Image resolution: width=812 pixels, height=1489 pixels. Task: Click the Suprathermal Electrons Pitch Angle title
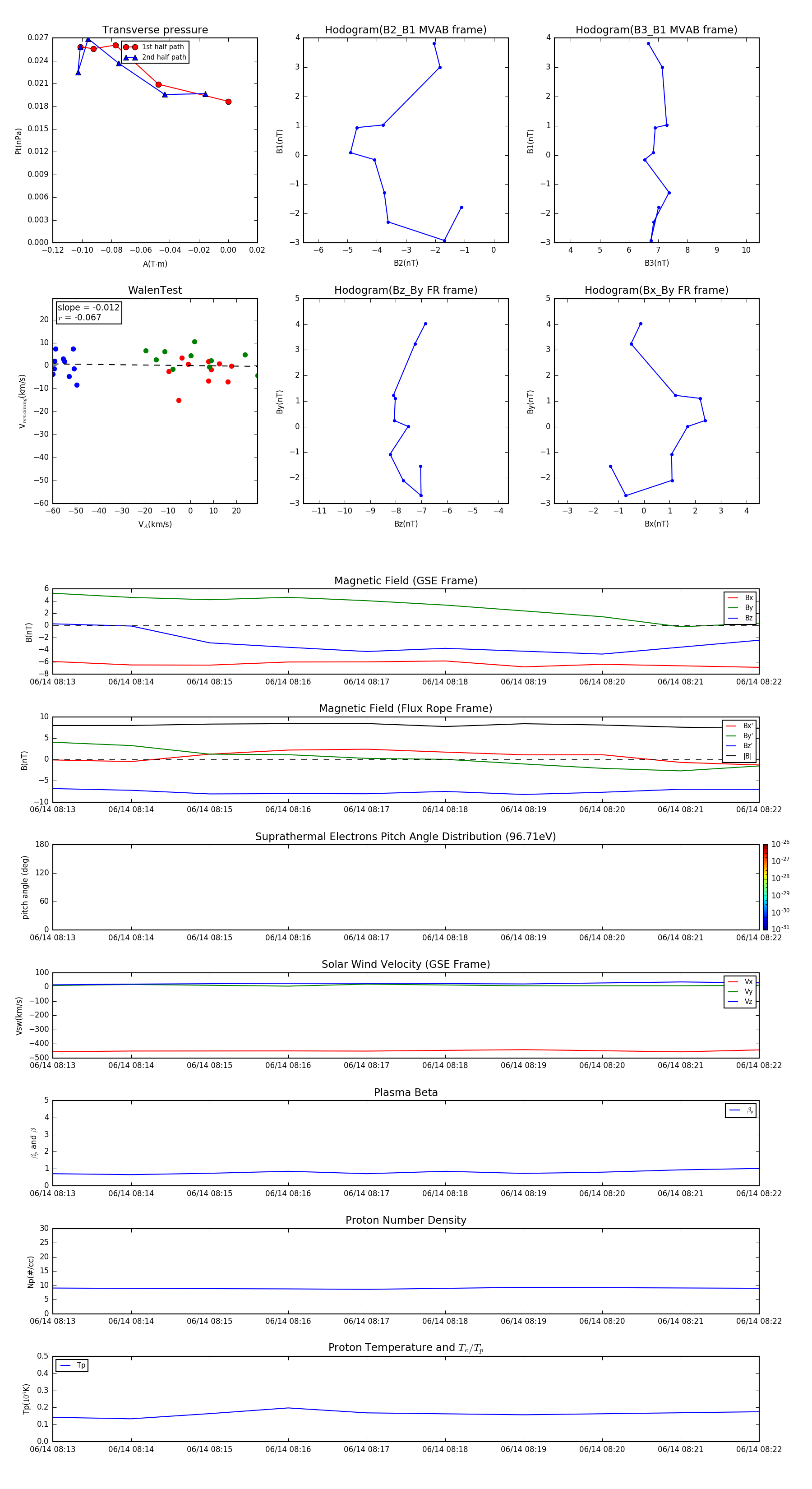[x=406, y=837]
